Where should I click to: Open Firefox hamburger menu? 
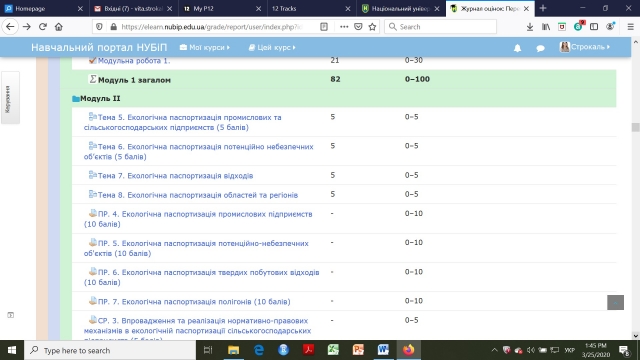pos(631,27)
